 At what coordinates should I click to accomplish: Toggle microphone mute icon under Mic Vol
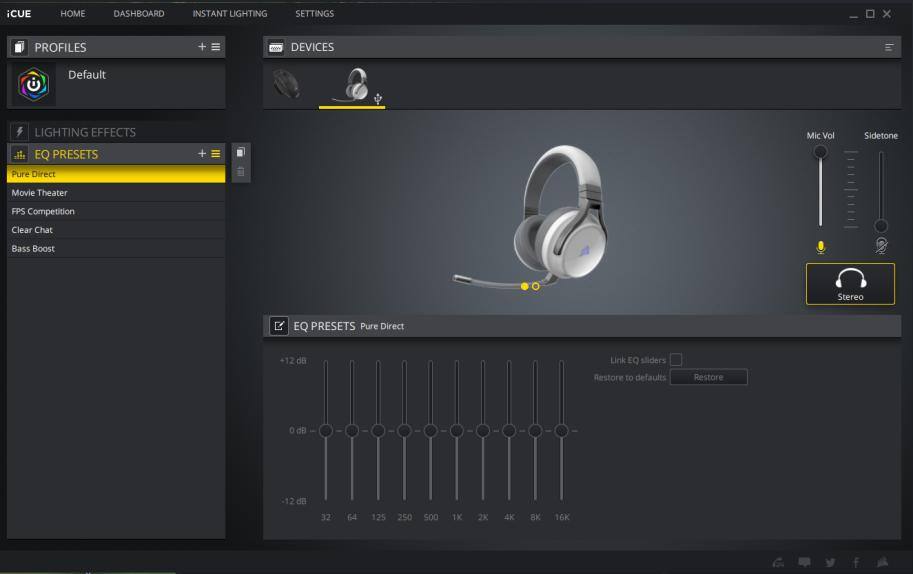click(x=821, y=247)
